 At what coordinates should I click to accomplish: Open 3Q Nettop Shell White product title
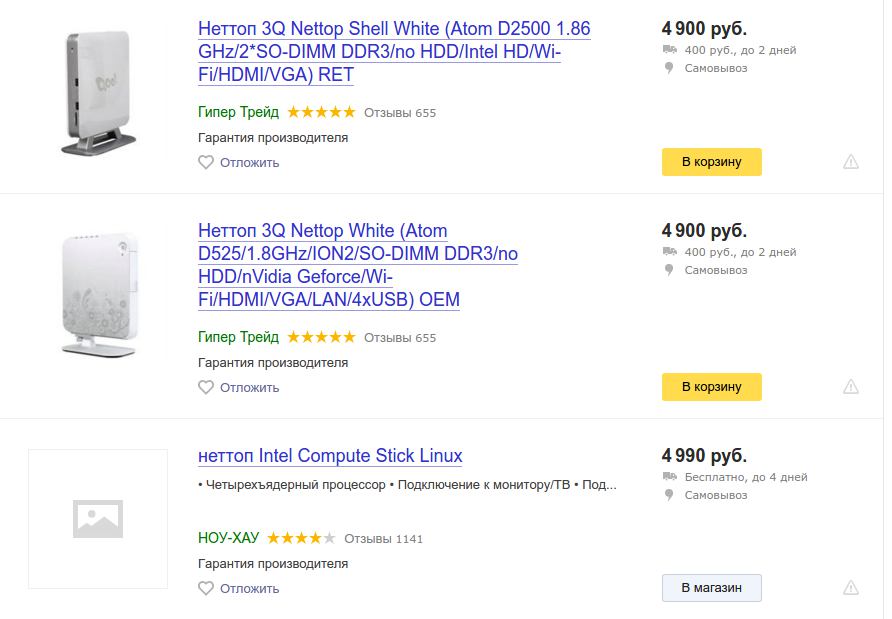(x=394, y=51)
